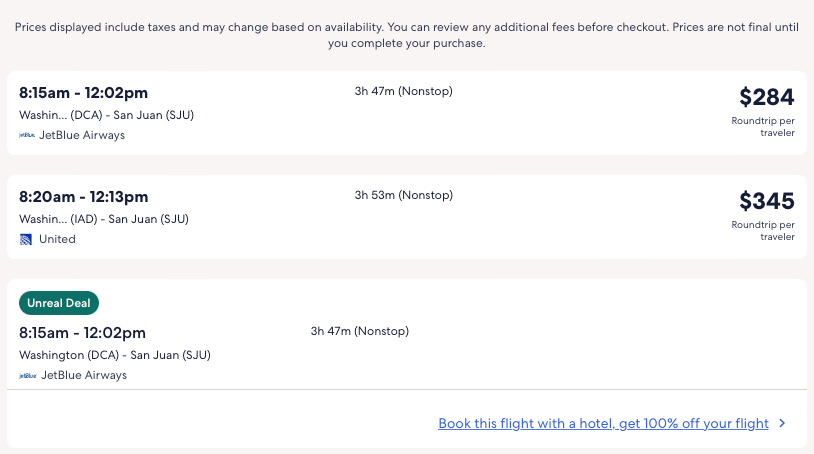Open the Unreal Deal badge
The image size is (814, 454).
[x=59, y=303]
